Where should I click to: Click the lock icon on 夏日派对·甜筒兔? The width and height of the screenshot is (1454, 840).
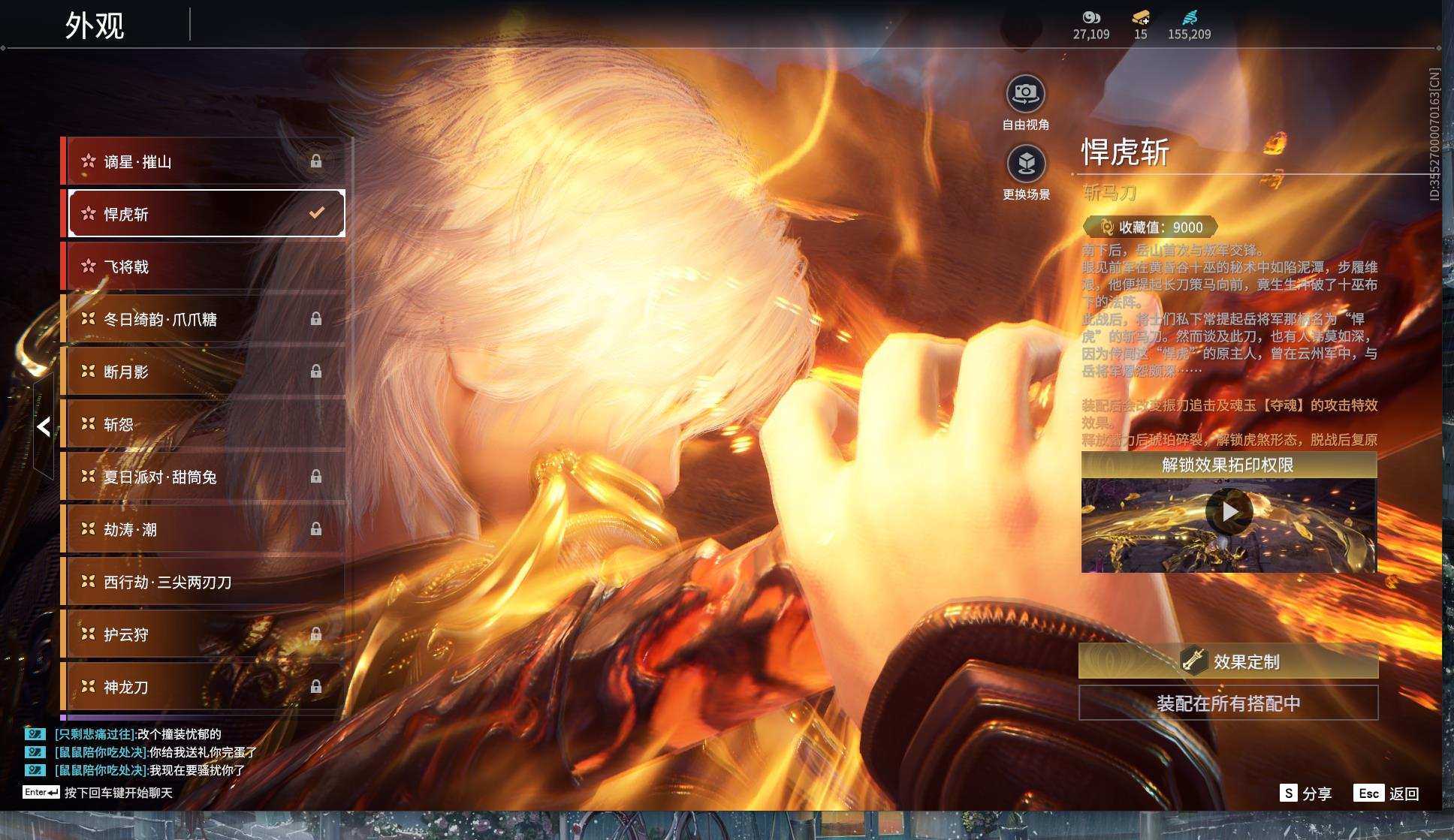tap(316, 477)
